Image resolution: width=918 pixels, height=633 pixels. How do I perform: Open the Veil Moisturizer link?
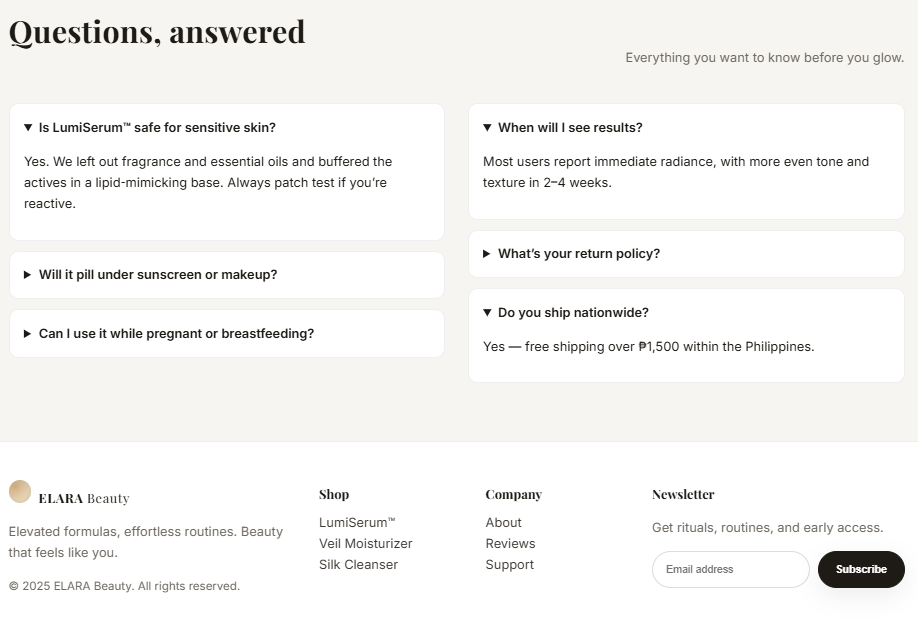[x=365, y=544]
